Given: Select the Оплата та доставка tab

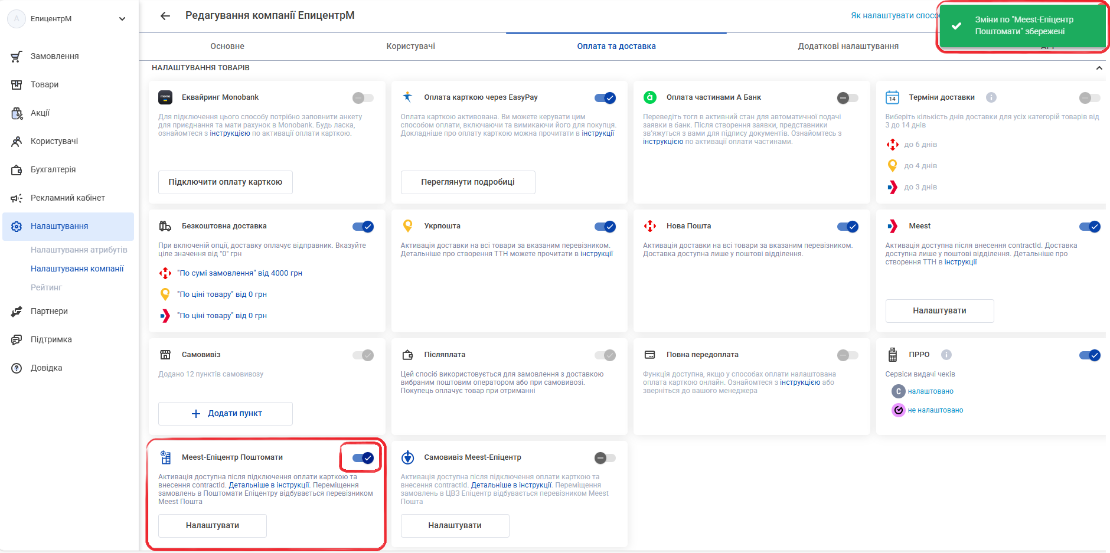Looking at the screenshot, I should [x=616, y=46].
